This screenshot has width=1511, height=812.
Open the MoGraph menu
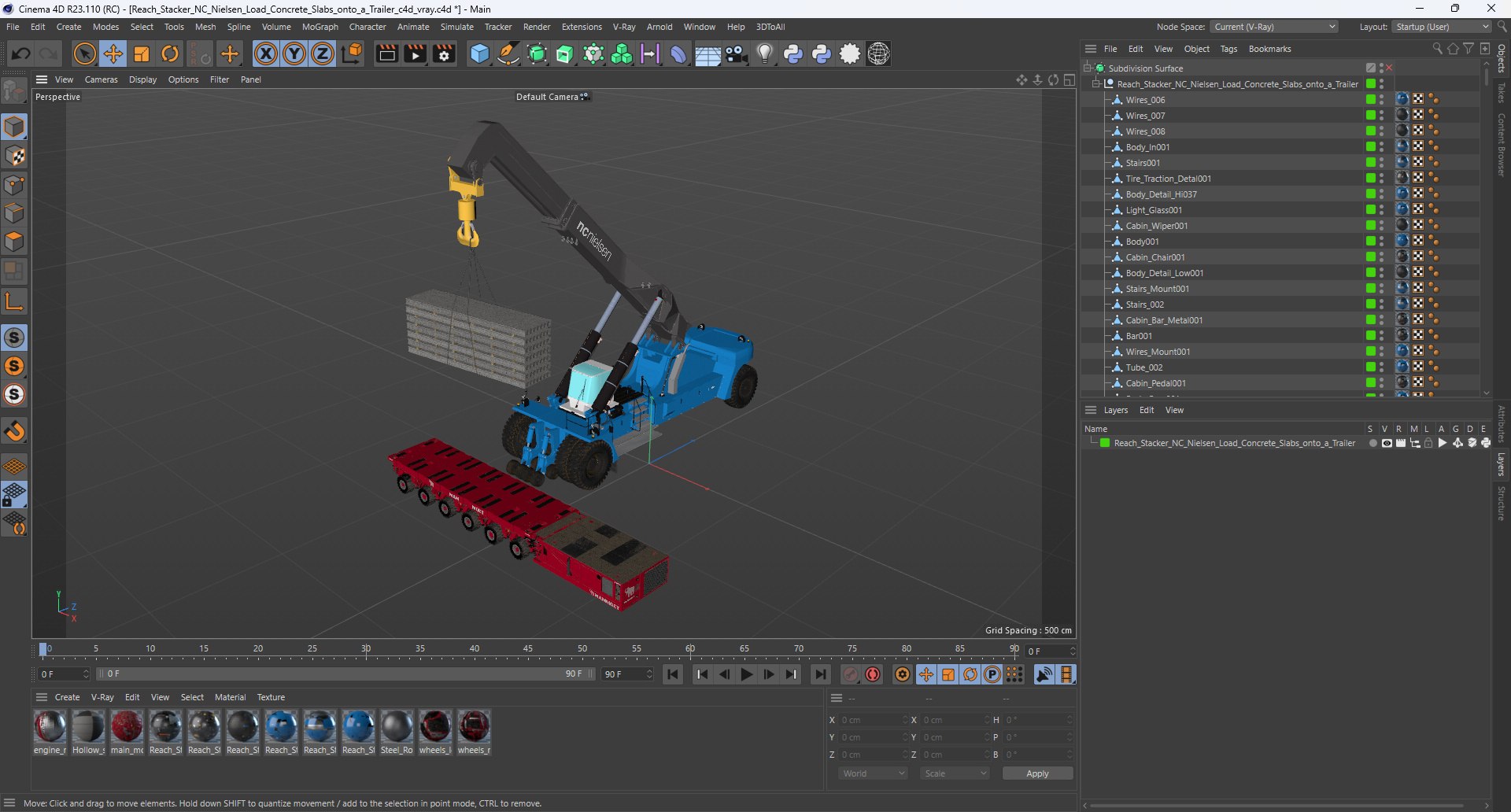click(320, 27)
